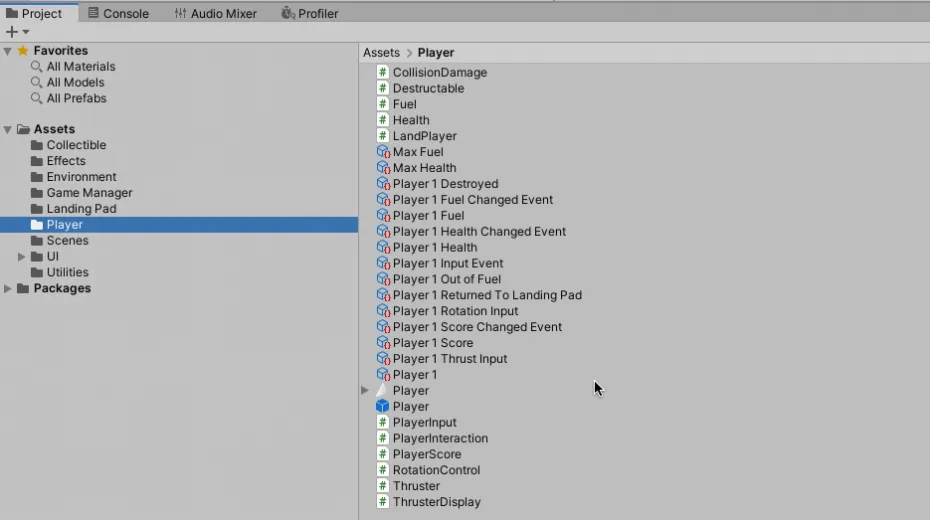Click the Max Fuel scriptable object icon
This screenshot has height=520, width=930.
pos(382,152)
